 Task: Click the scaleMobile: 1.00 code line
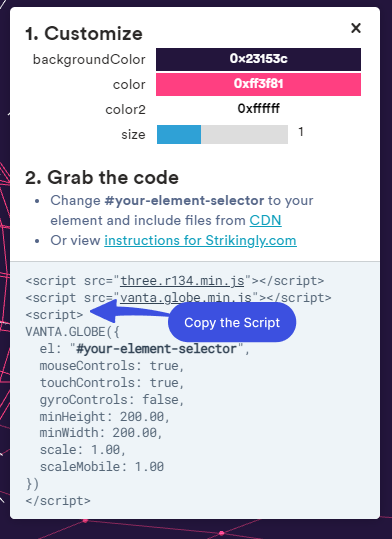pos(102,467)
